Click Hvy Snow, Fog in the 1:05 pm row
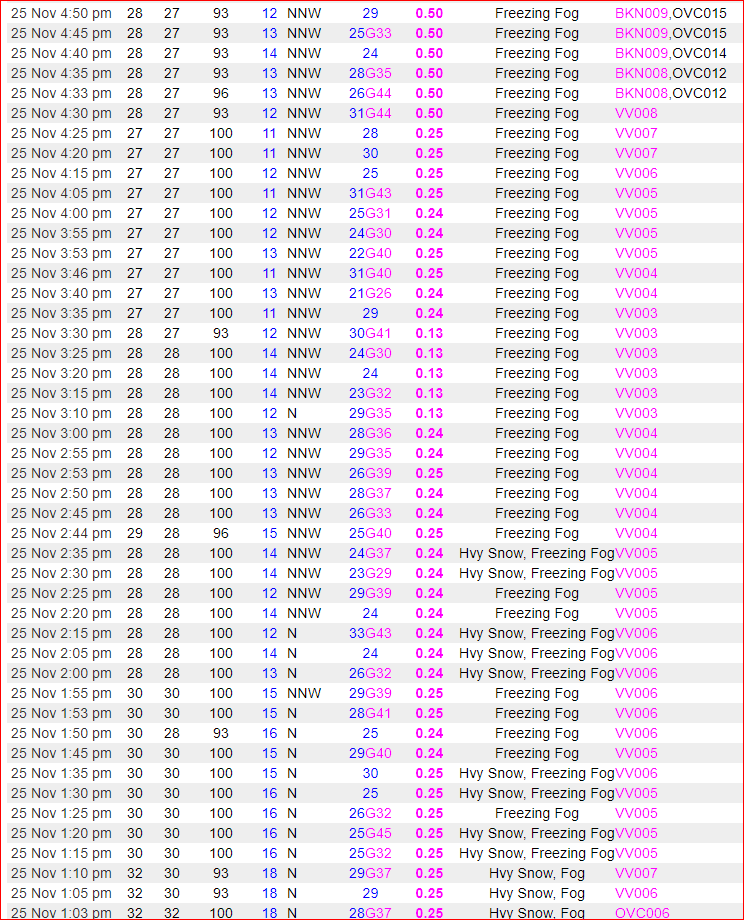Viewport: 744px width, 920px height. point(537,893)
